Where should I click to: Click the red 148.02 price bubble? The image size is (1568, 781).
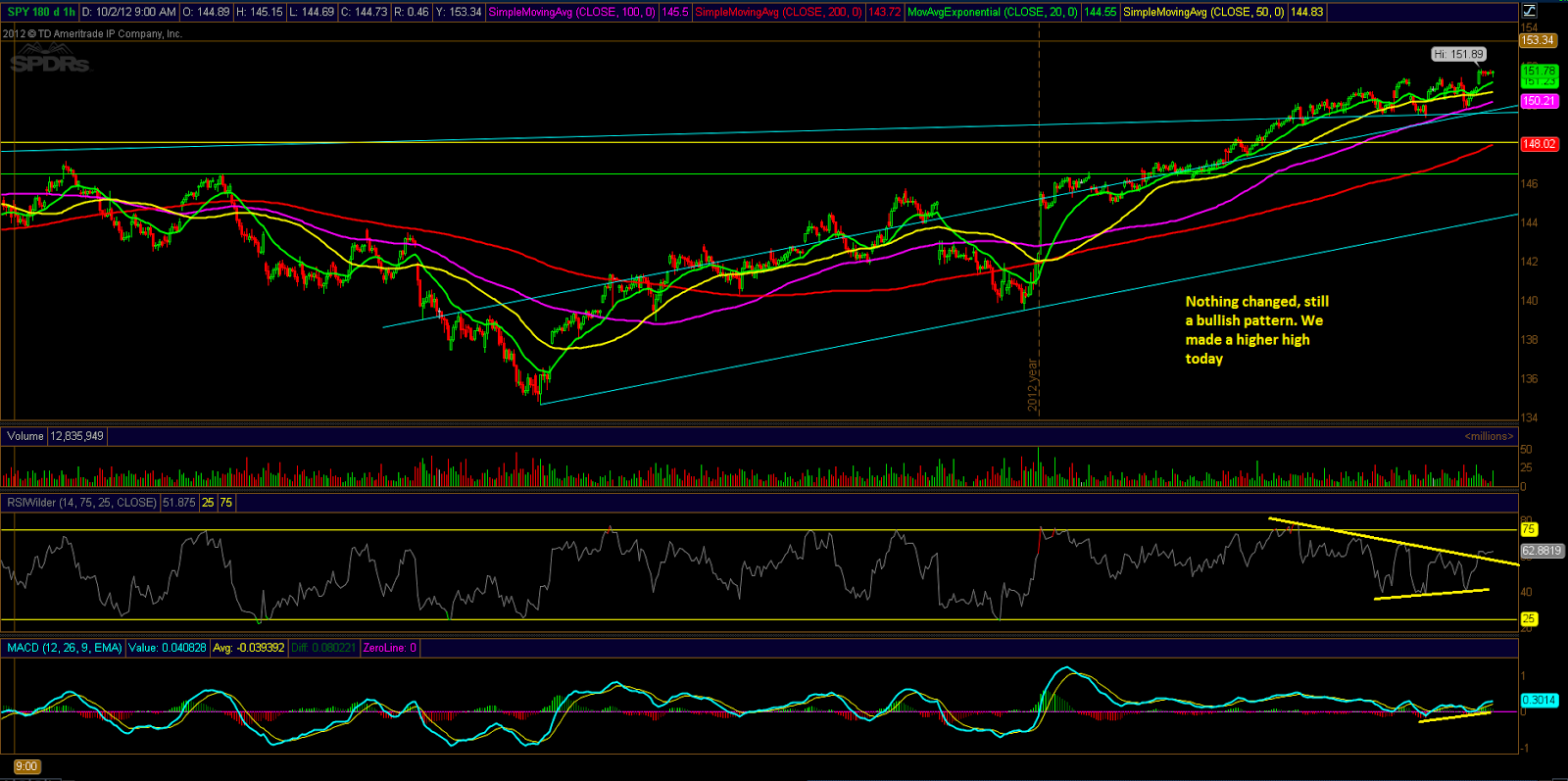(1539, 144)
